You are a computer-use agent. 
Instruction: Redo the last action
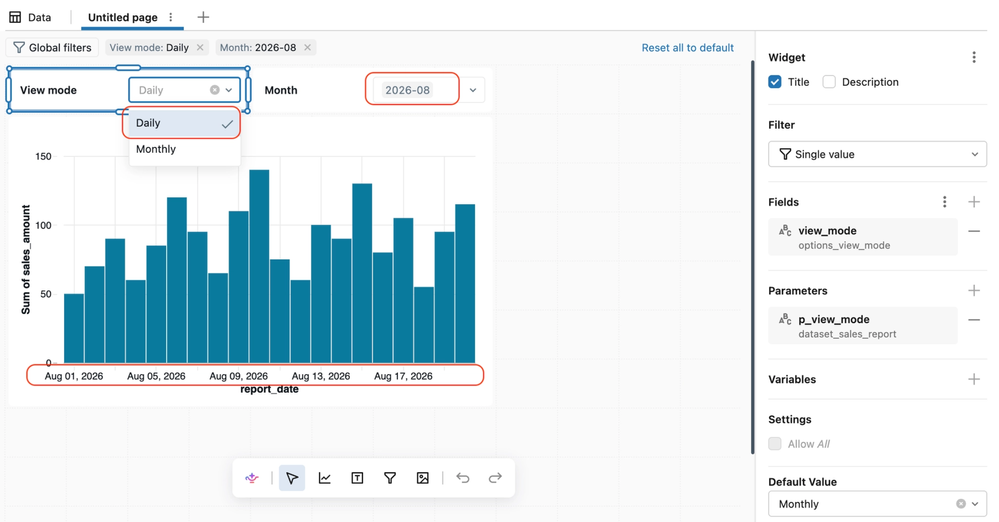click(495, 478)
